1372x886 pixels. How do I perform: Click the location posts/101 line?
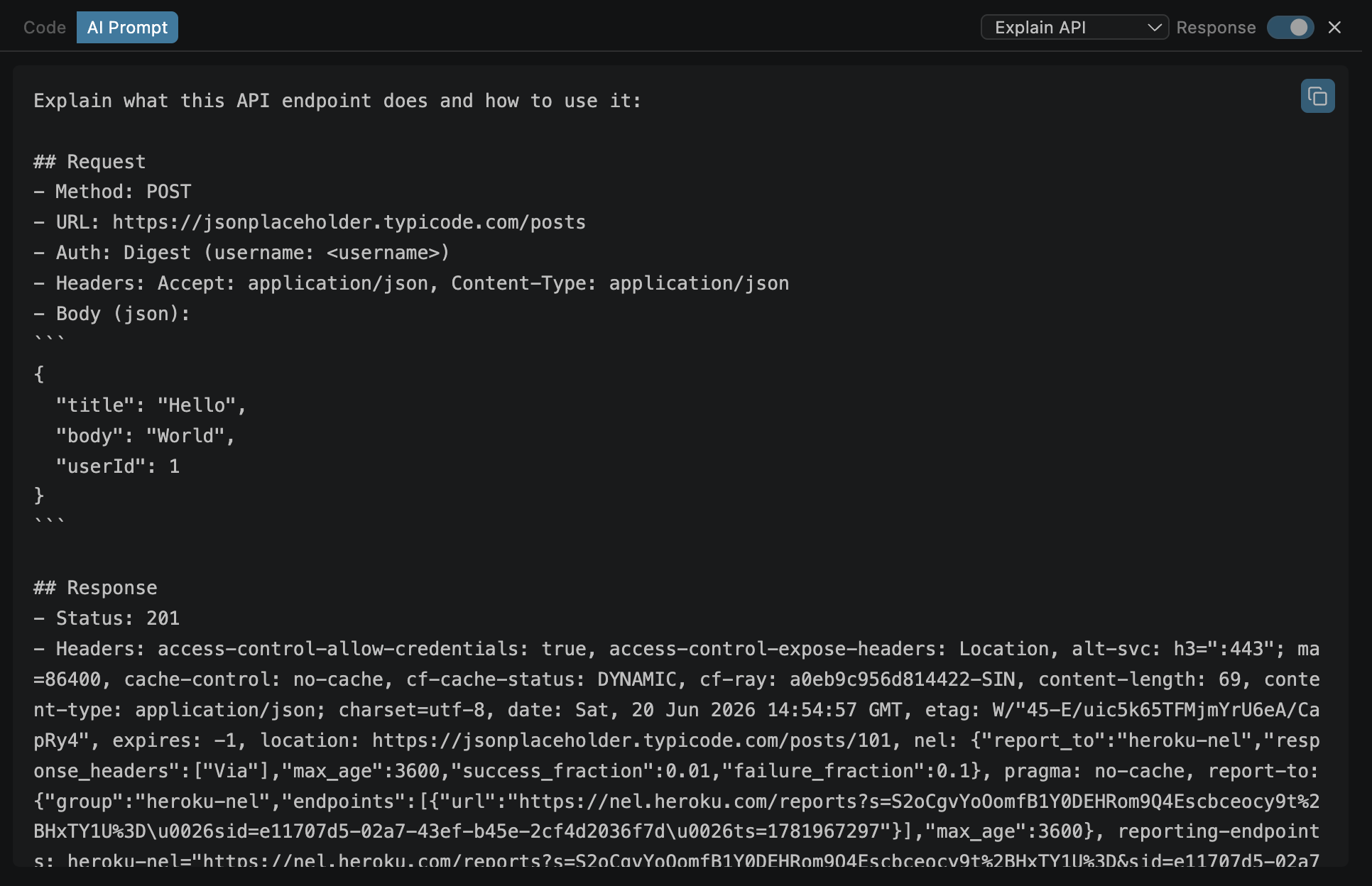pos(676,740)
